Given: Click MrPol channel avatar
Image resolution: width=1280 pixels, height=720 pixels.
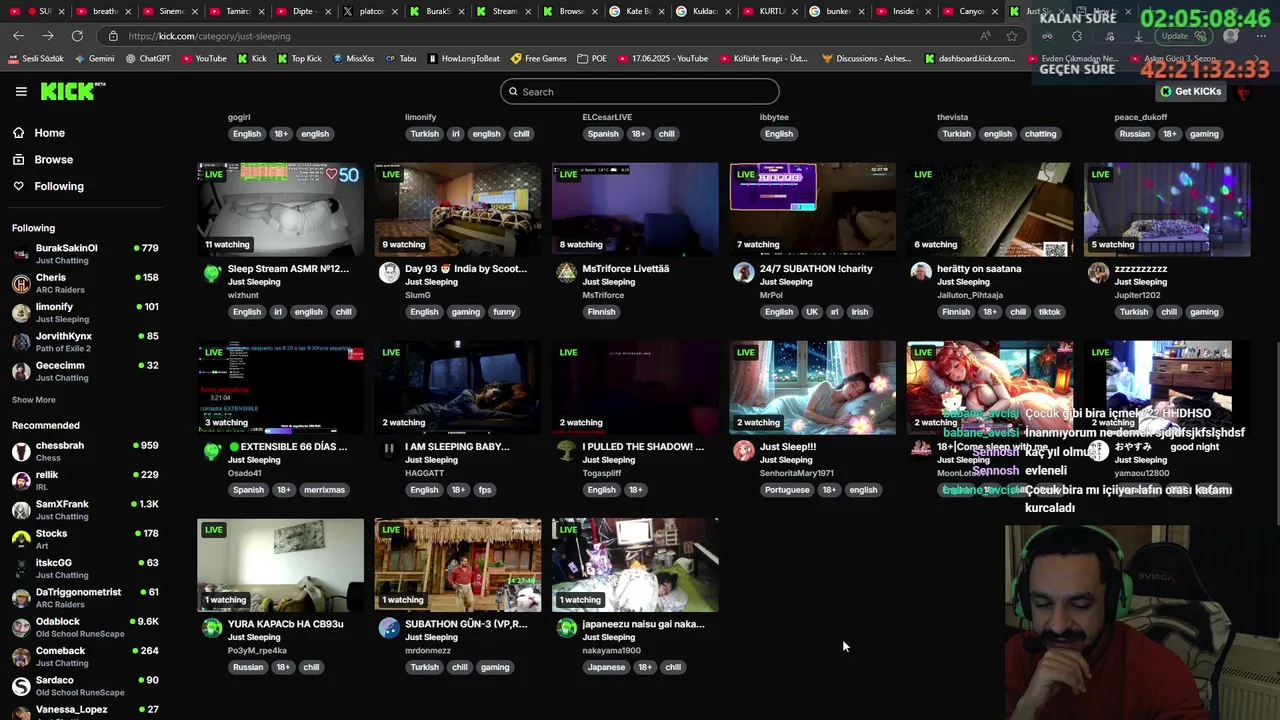Looking at the screenshot, I should click(743, 273).
